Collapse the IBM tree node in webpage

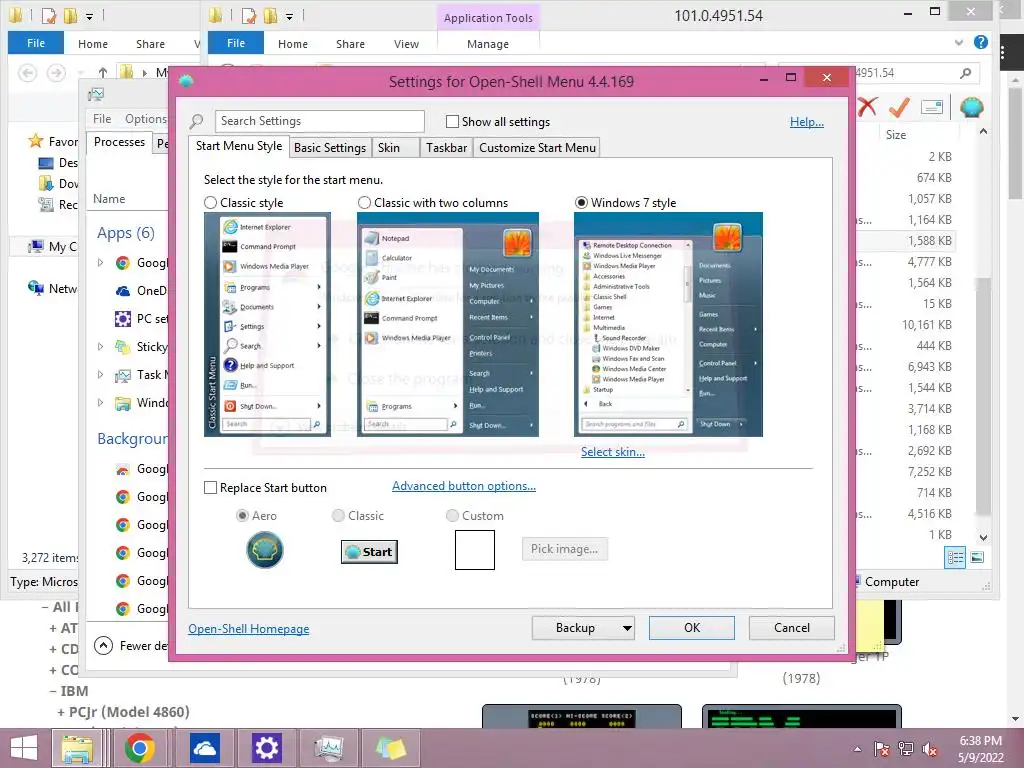54,691
